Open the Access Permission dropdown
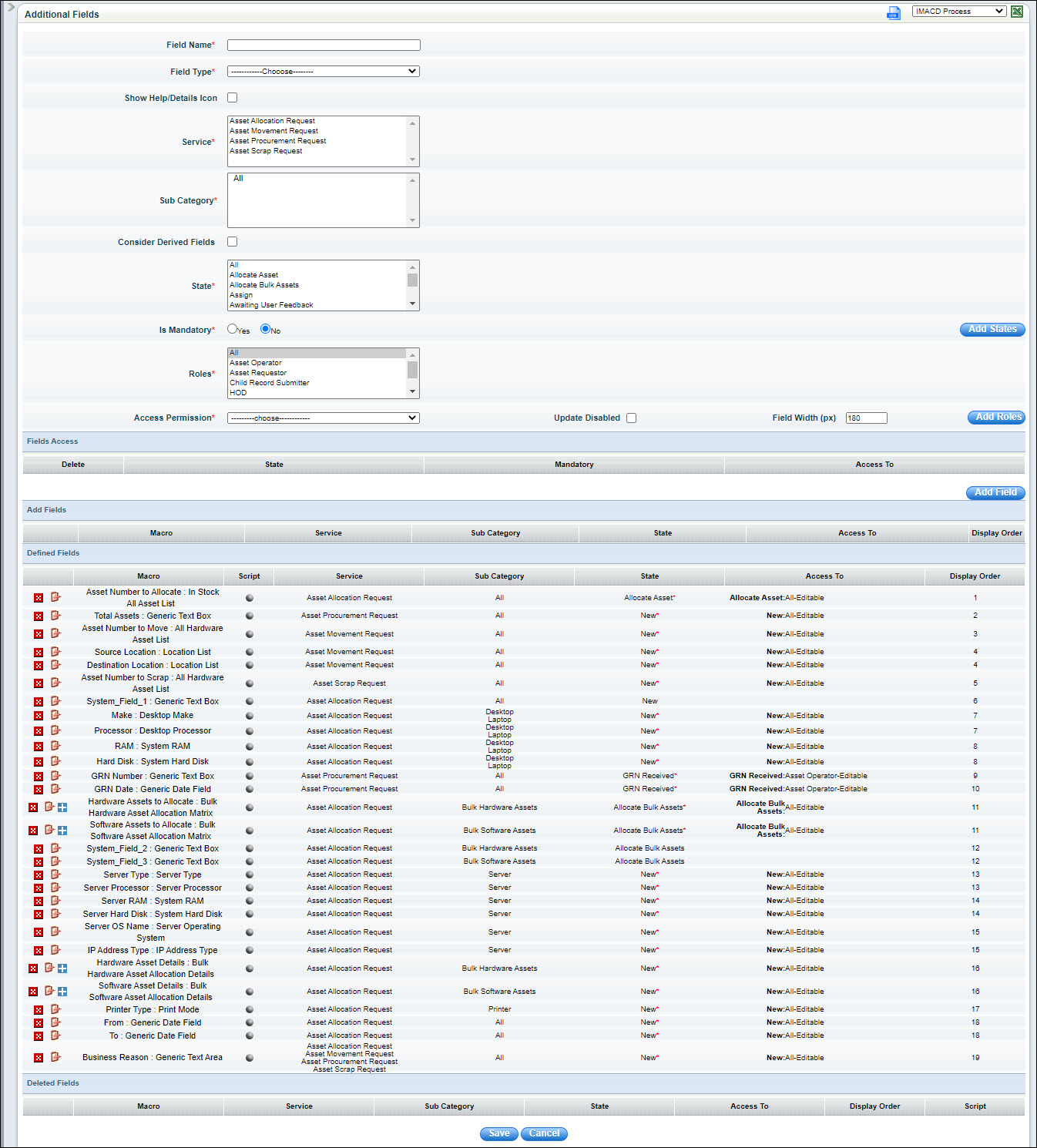The image size is (1037, 1148). [x=324, y=418]
